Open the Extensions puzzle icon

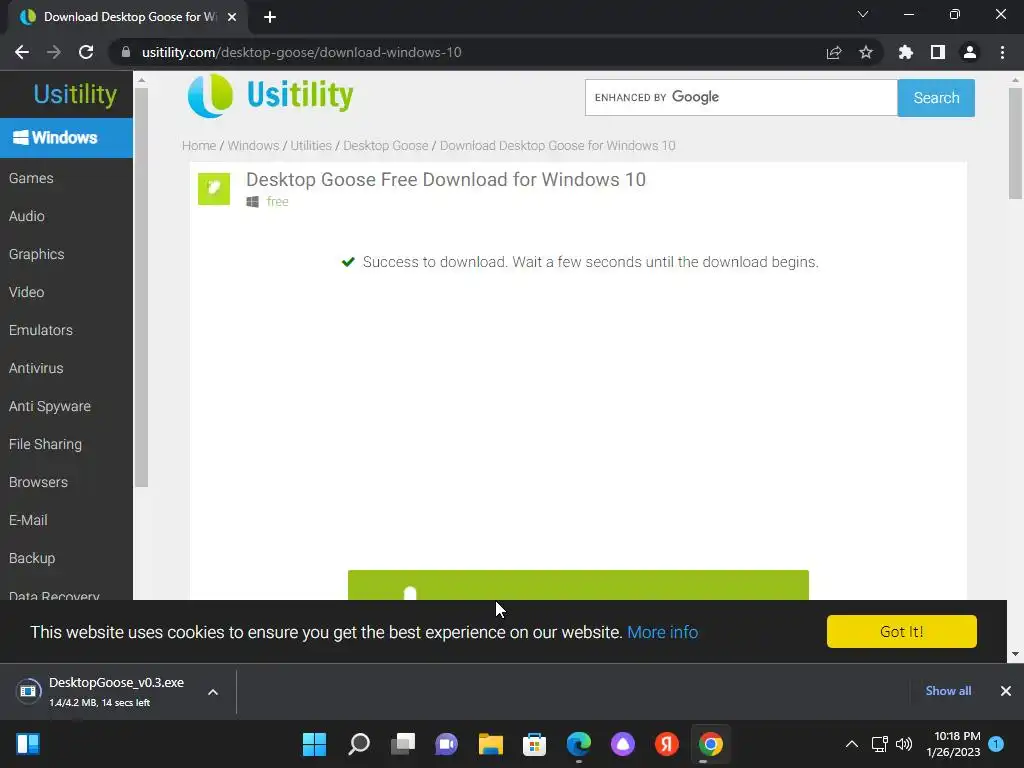tap(906, 52)
